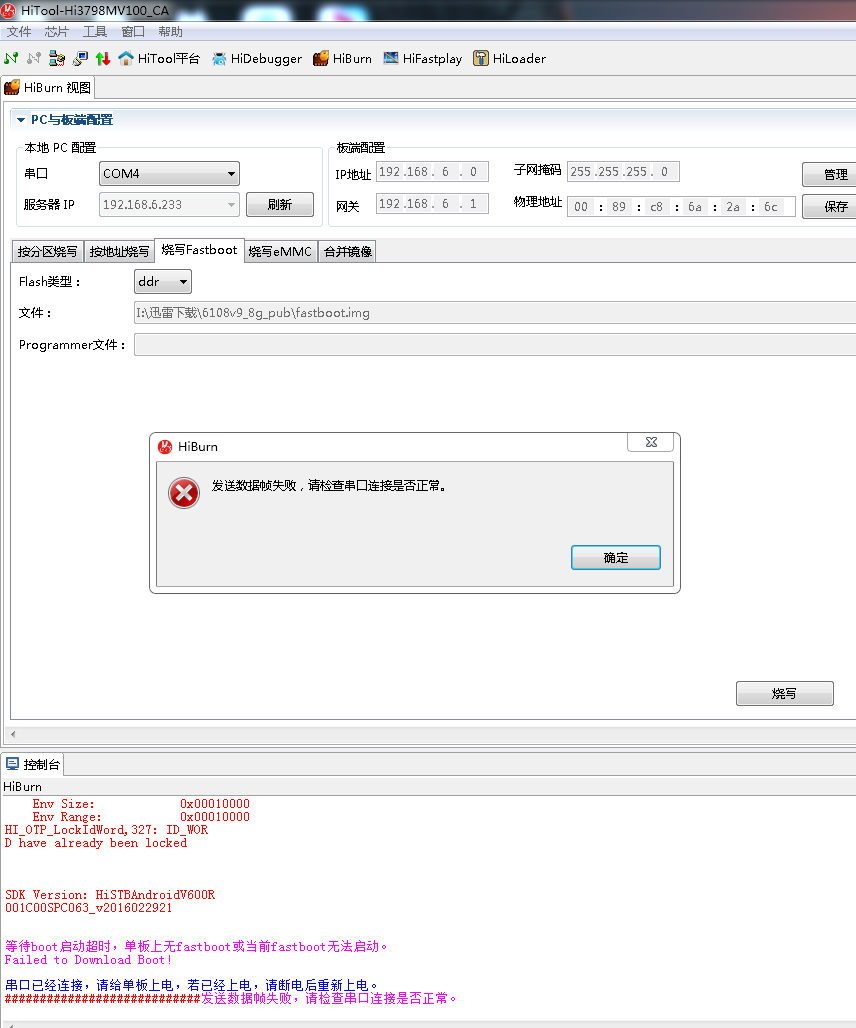Open the 窗口 menu
This screenshot has height=1028, width=856.
[x=133, y=31]
